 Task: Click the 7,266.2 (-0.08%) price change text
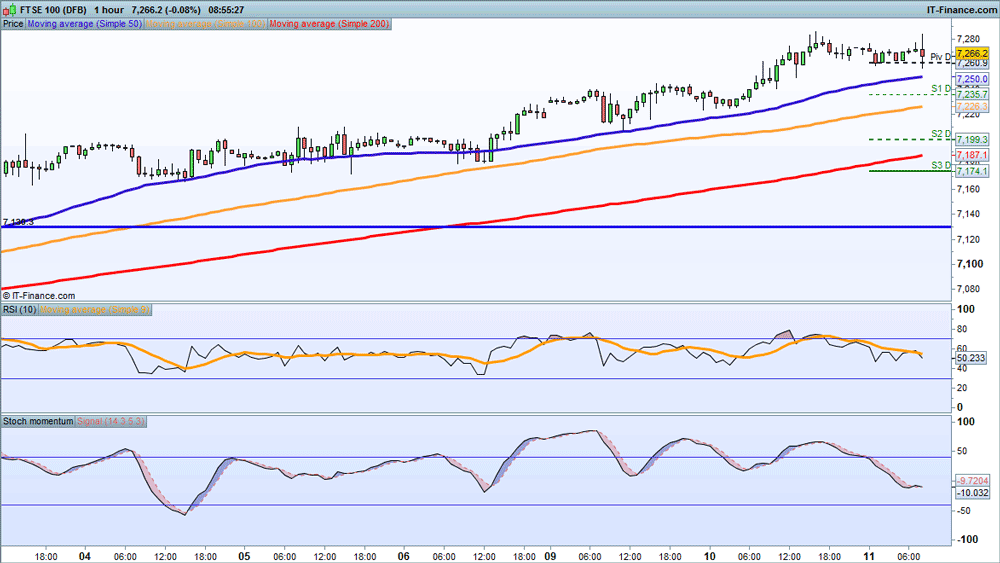166,10
